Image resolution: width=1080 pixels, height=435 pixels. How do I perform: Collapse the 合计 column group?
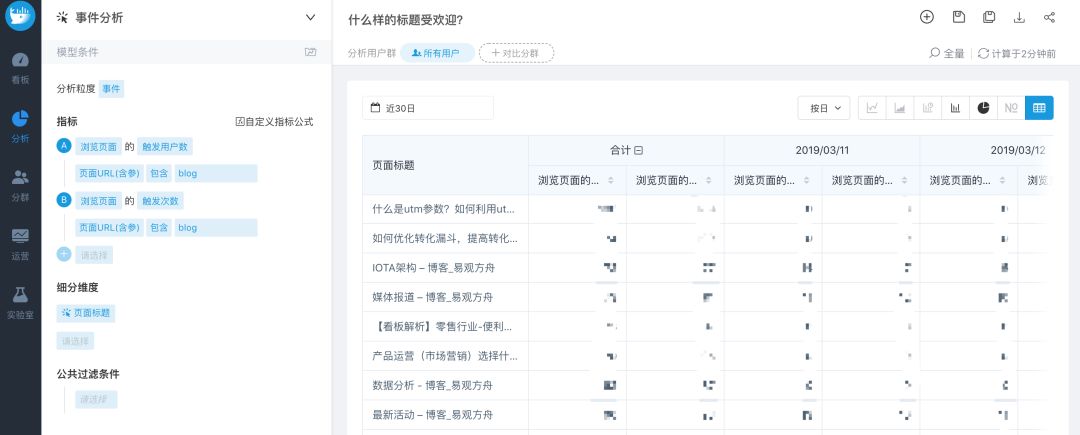637,150
